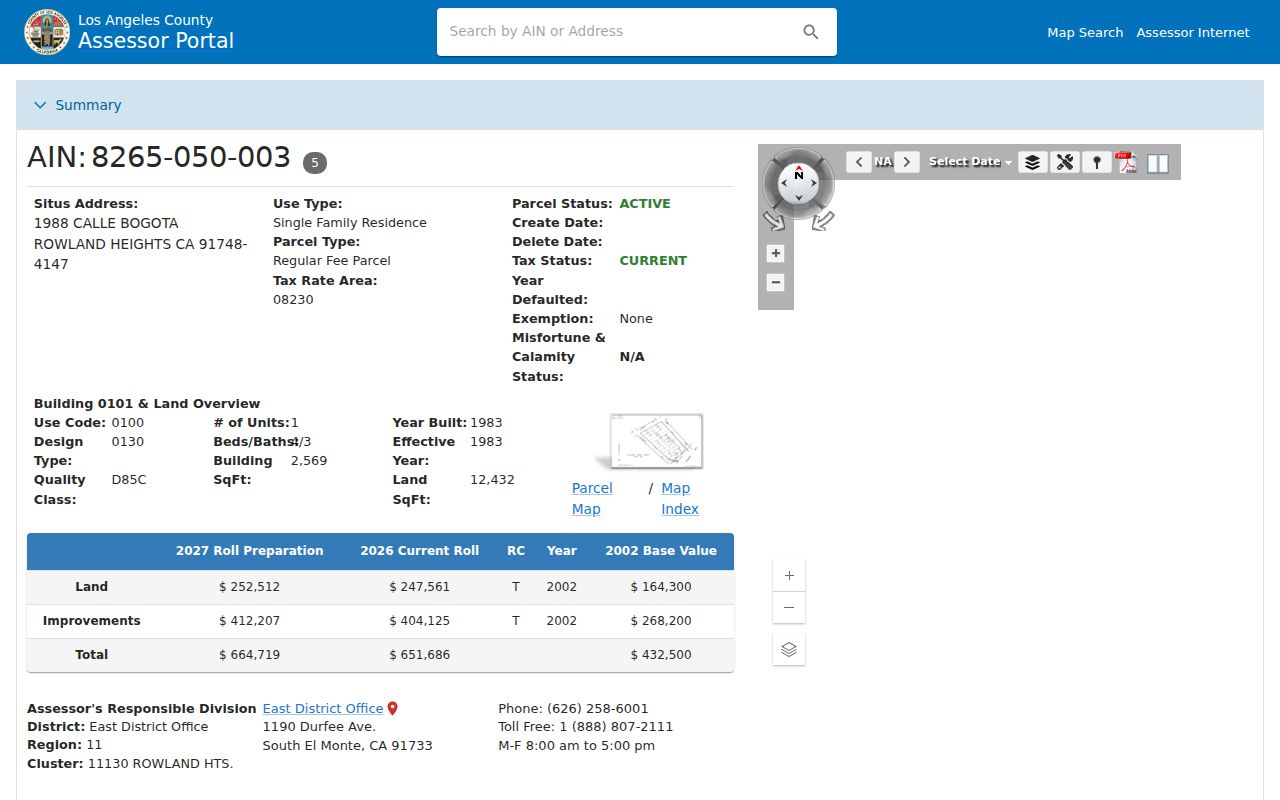Screen dimensions: 1280x800
Task: Open the lower map layers button
Action: click(789, 649)
